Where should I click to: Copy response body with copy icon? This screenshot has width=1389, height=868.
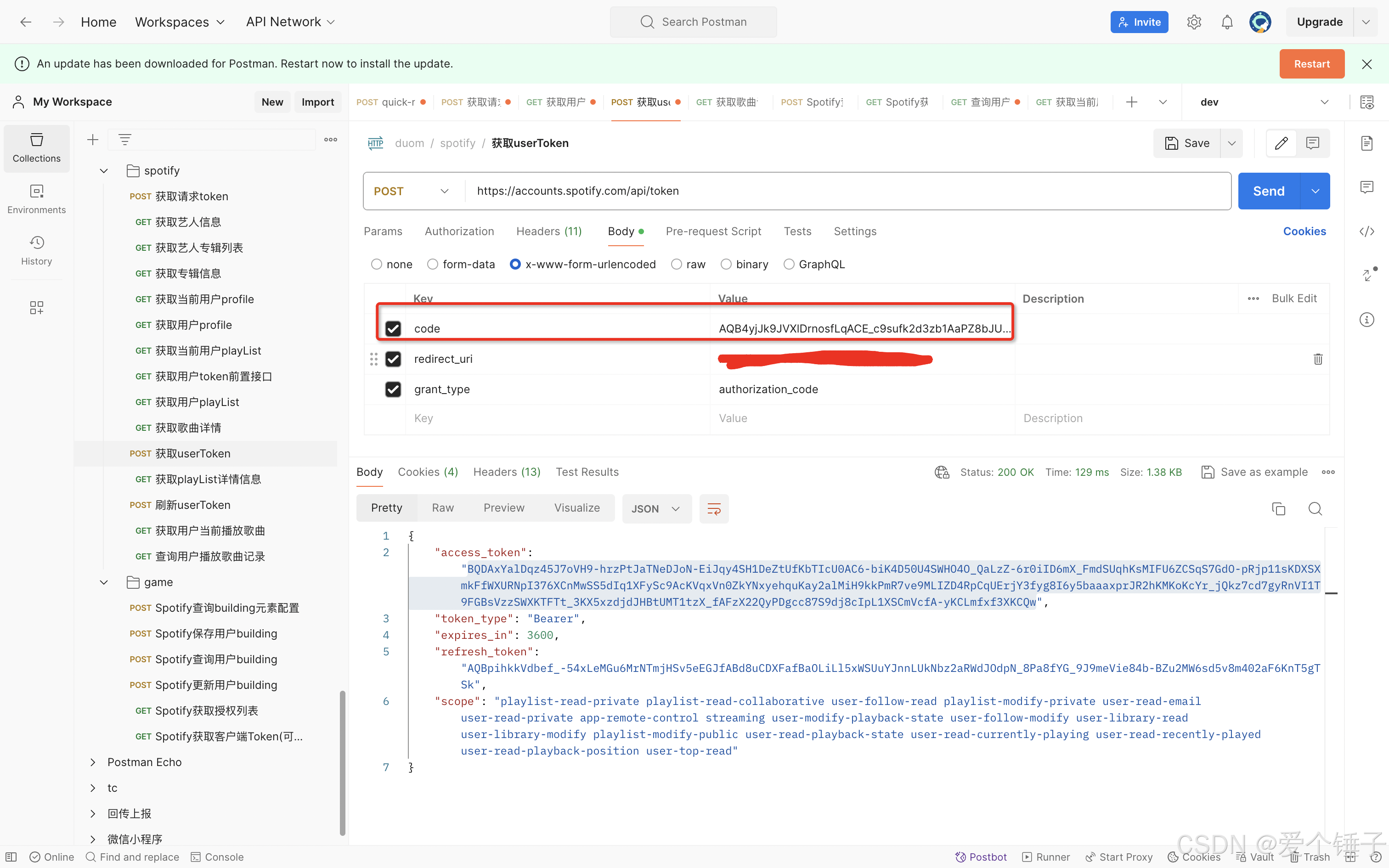pyautogui.click(x=1278, y=509)
